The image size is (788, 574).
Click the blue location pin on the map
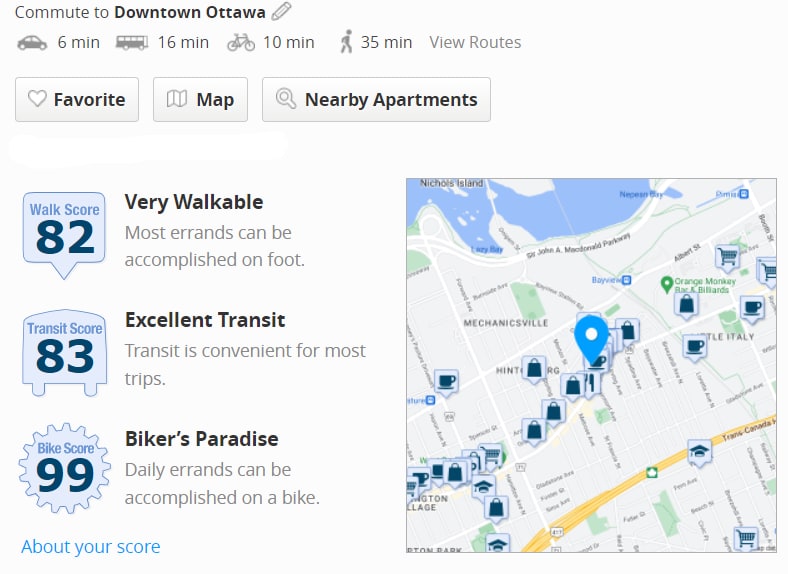pos(591,339)
